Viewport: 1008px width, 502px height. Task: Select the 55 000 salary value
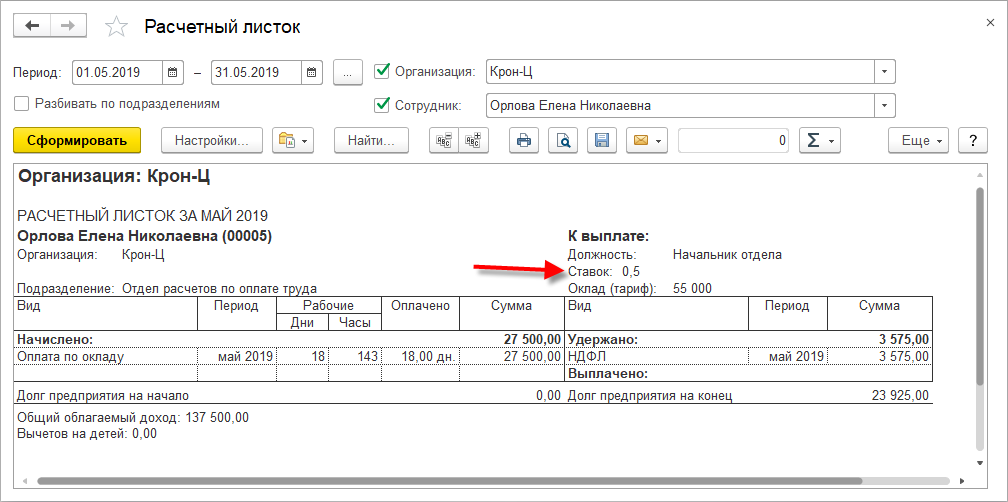coord(692,288)
